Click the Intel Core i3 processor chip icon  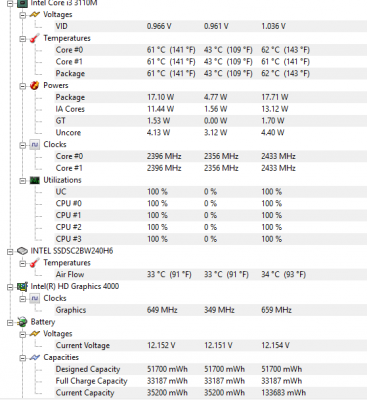[22, 3]
